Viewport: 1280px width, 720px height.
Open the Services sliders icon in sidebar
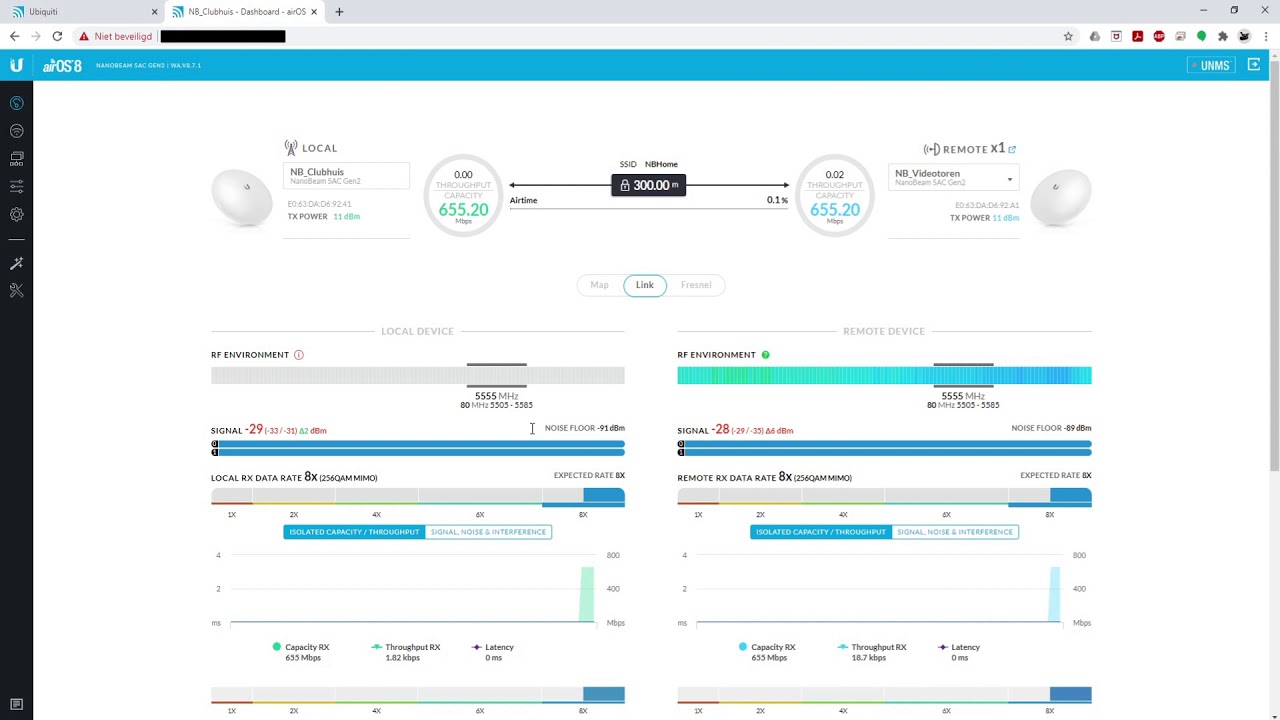pyautogui.click(x=16, y=187)
